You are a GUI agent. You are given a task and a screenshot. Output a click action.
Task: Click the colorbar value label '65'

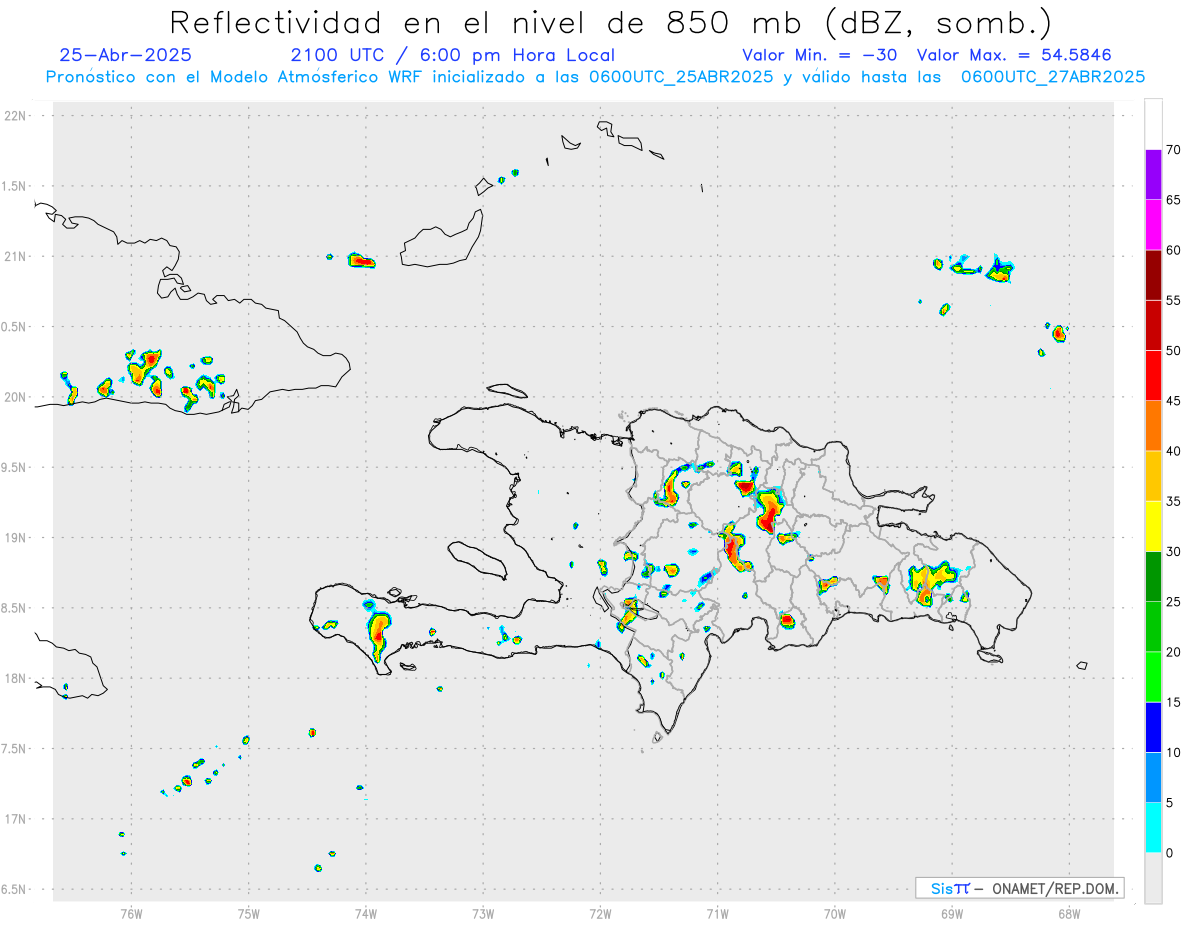1173,200
